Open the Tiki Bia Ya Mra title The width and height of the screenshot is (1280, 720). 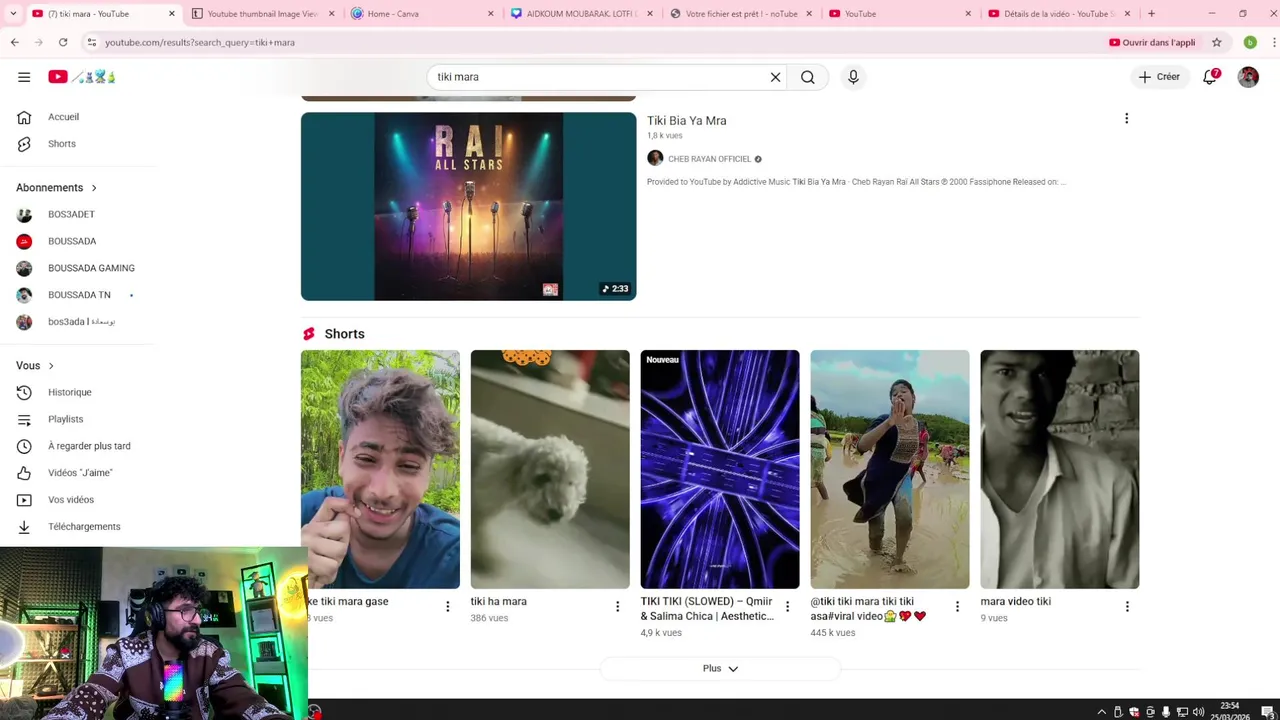pos(686,121)
